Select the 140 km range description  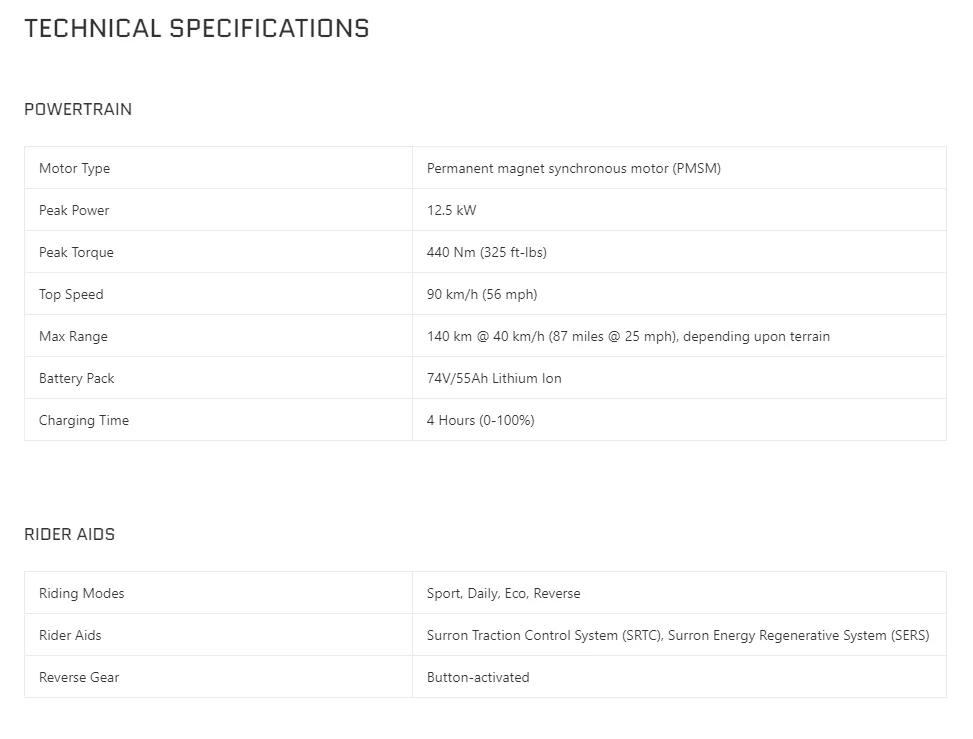click(628, 336)
